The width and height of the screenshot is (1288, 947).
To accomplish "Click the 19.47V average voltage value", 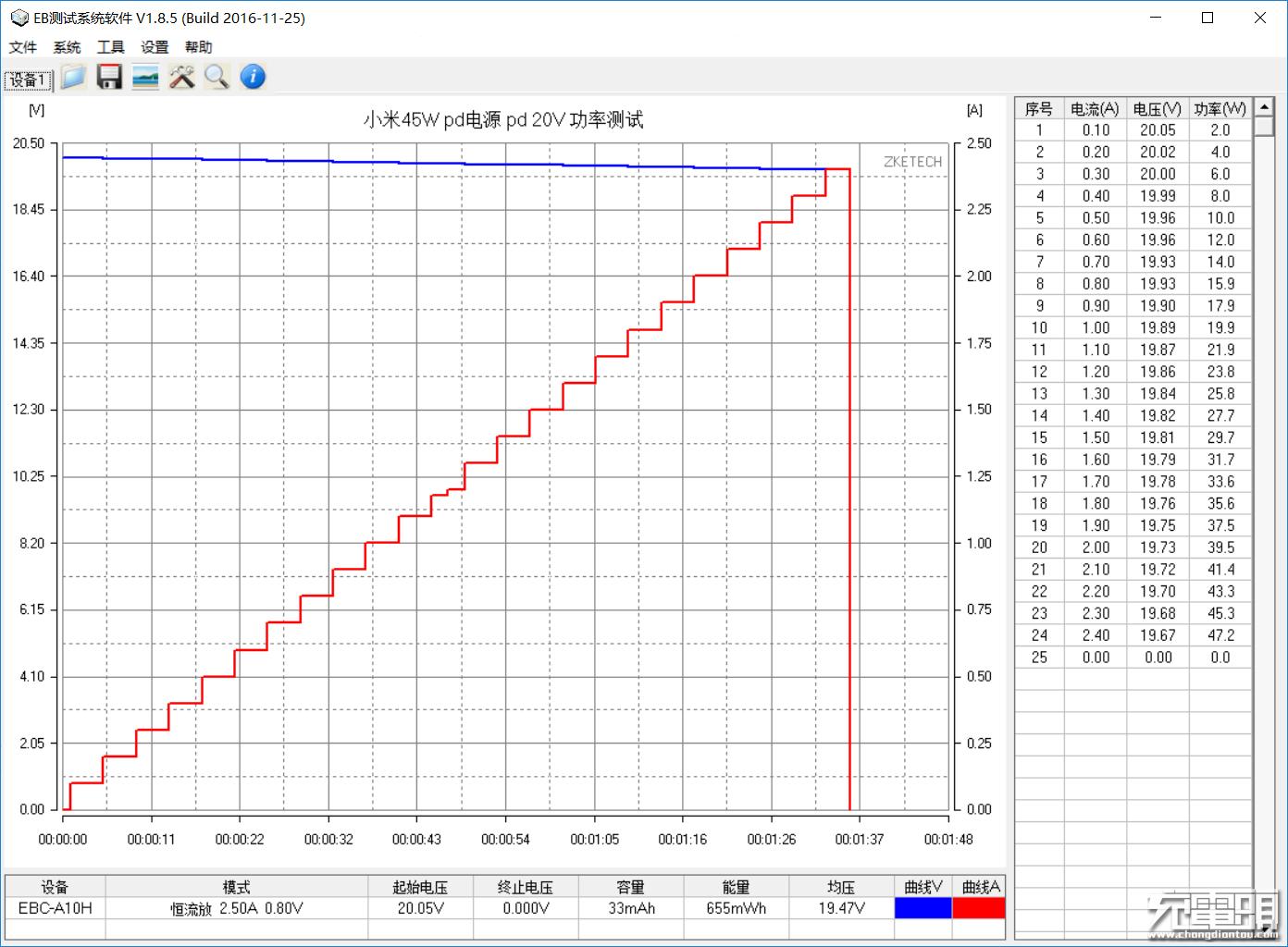I will tap(841, 908).
